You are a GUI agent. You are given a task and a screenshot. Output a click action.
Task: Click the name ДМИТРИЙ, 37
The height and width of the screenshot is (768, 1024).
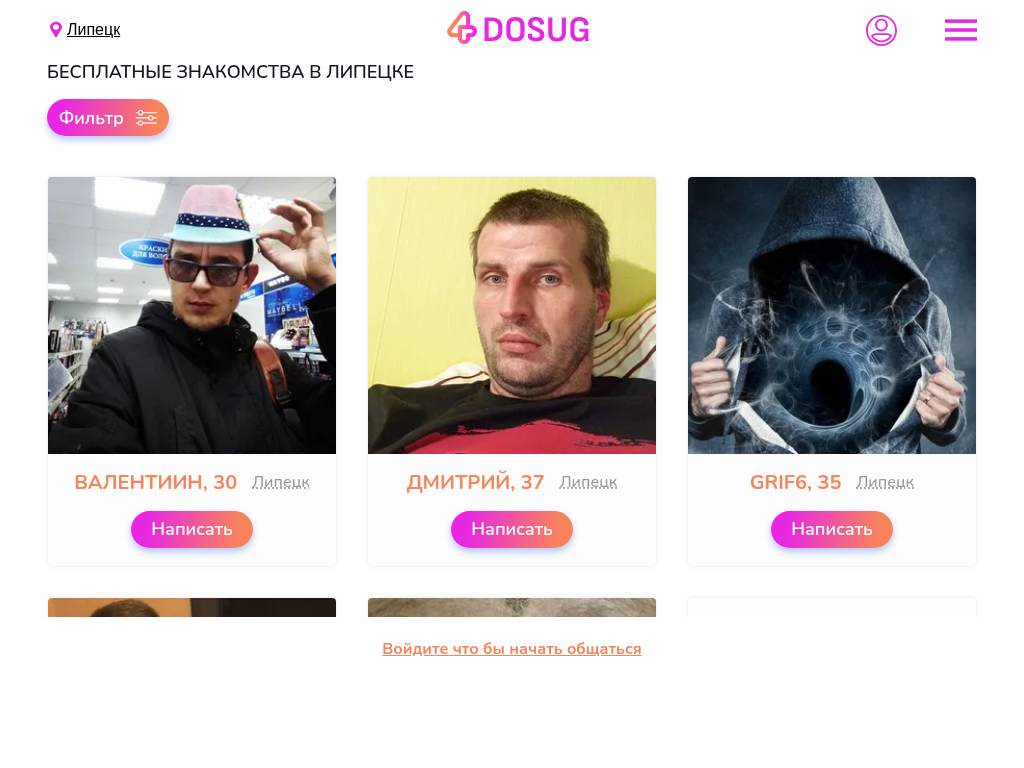(x=475, y=482)
